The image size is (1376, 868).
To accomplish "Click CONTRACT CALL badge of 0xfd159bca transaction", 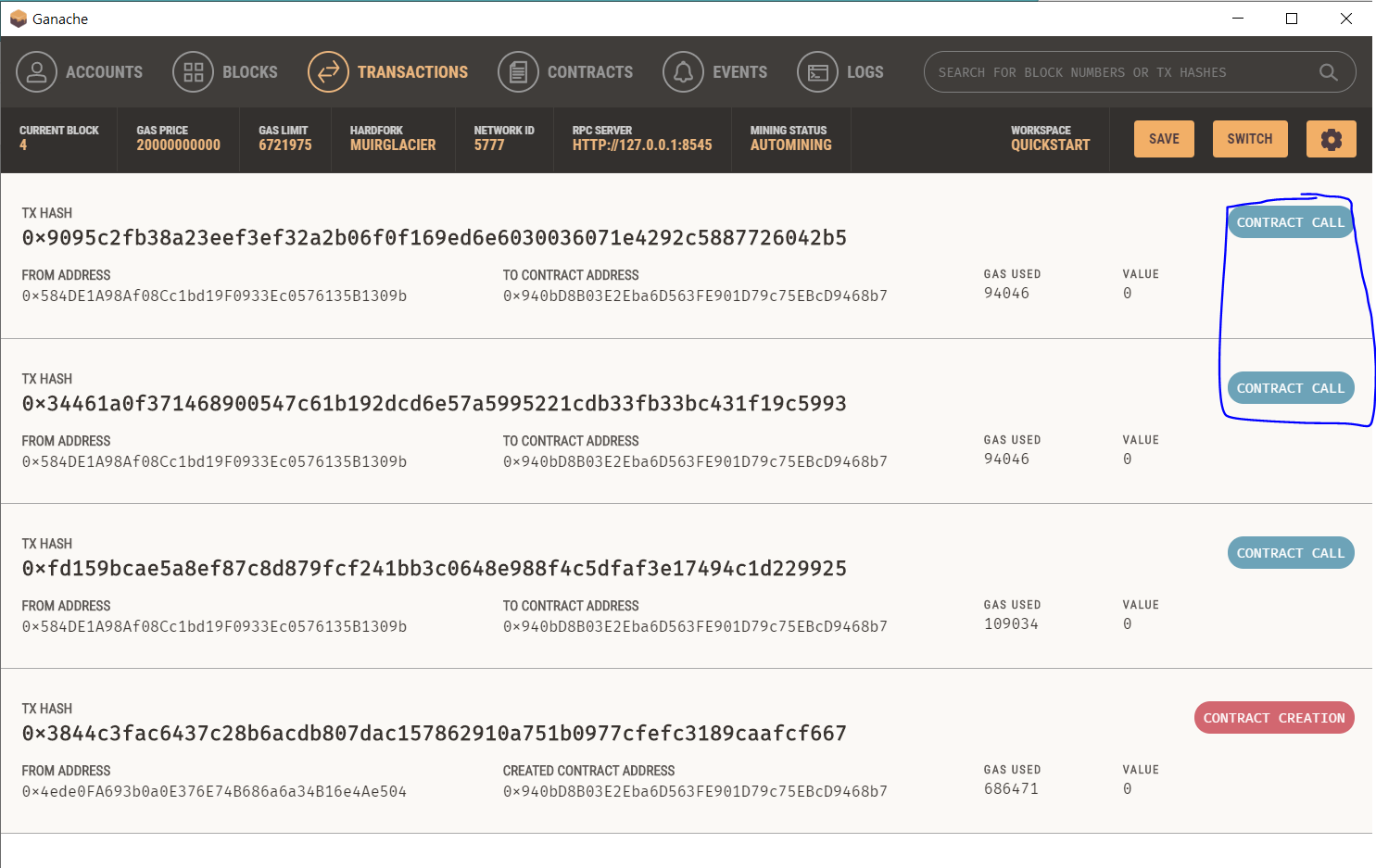I will [x=1291, y=553].
